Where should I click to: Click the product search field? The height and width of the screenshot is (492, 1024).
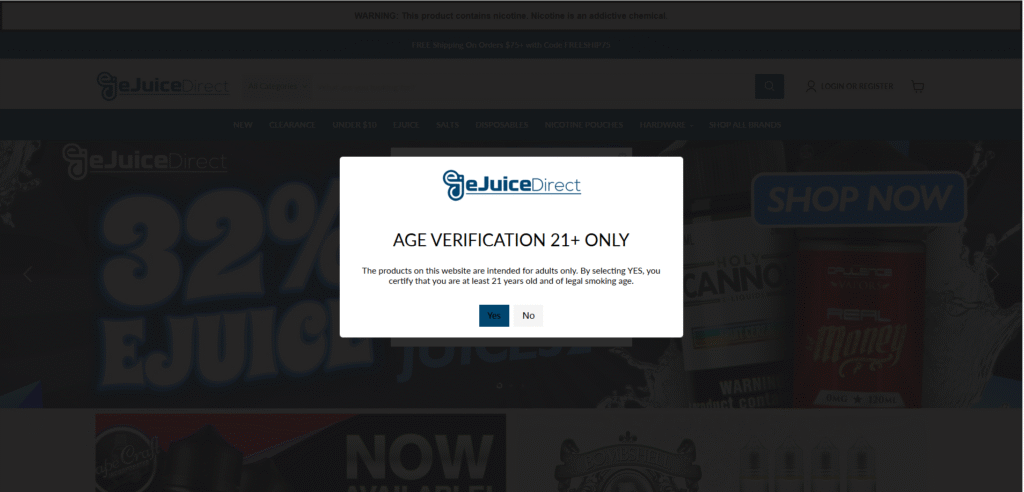click(532, 86)
